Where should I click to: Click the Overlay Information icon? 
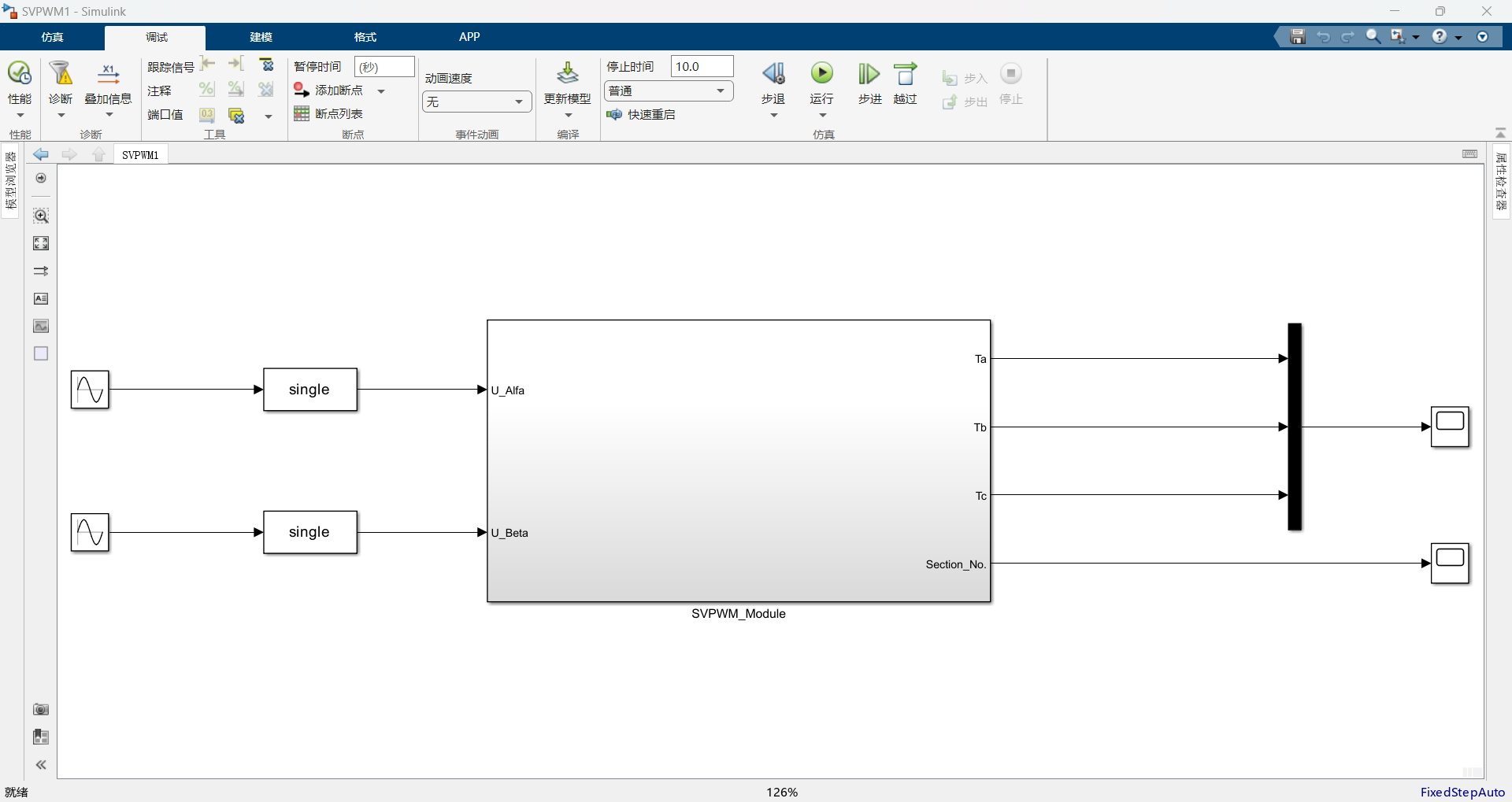click(x=108, y=74)
